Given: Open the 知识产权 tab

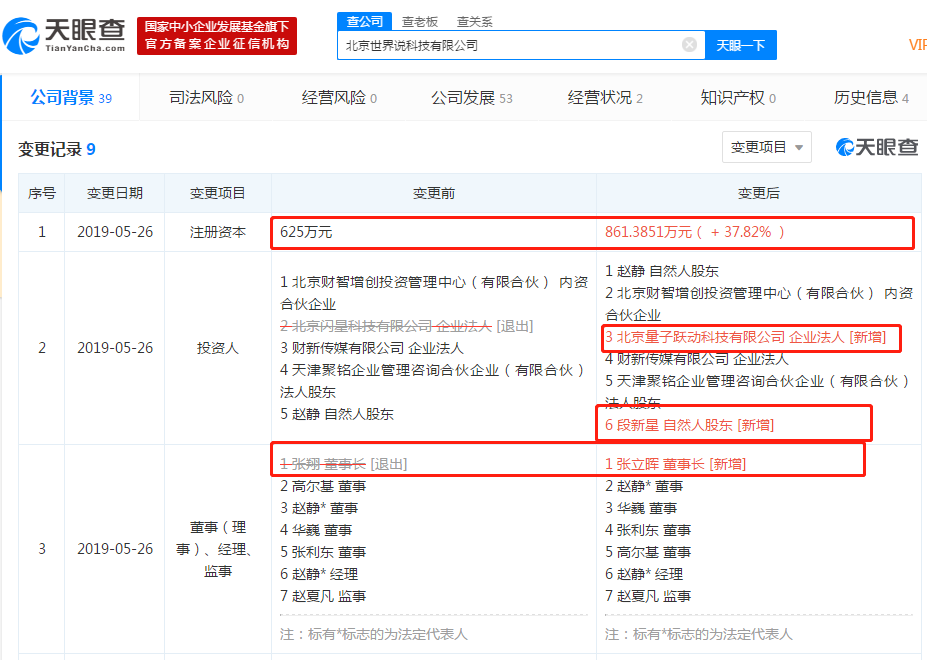Looking at the screenshot, I should [738, 98].
